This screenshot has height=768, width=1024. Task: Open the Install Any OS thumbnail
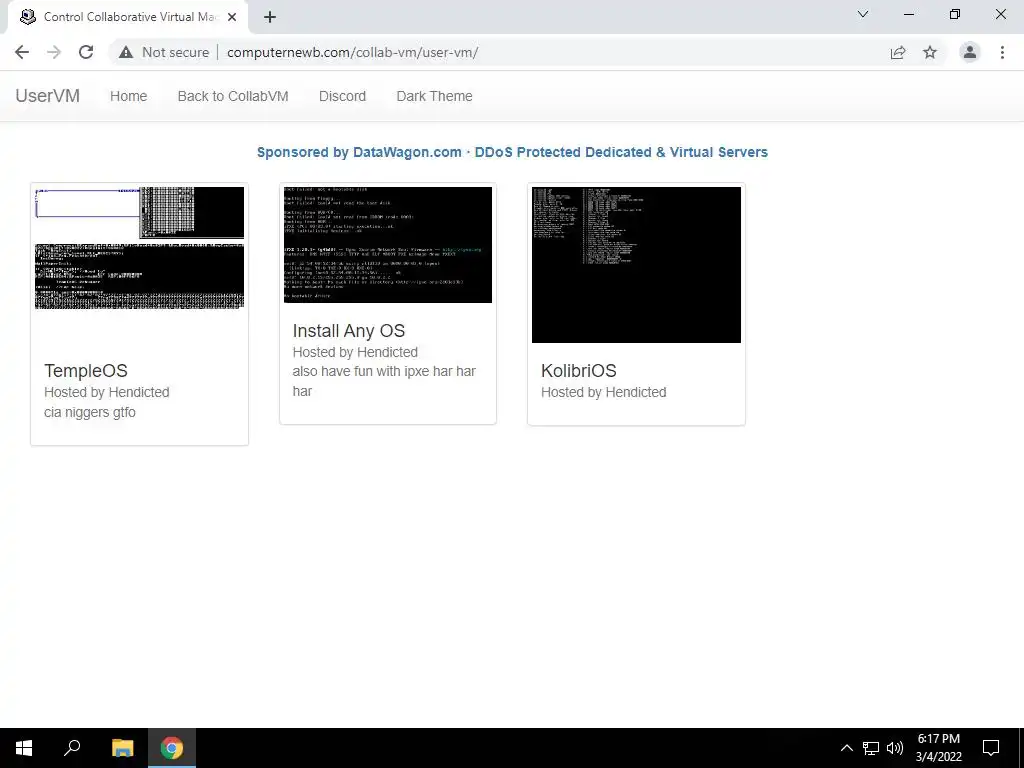388,245
